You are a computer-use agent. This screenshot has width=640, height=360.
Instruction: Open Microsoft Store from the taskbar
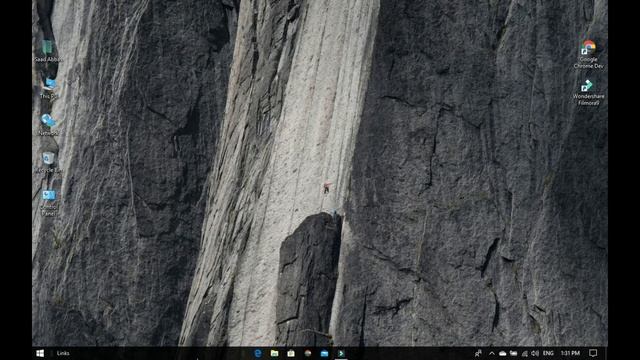click(x=291, y=353)
